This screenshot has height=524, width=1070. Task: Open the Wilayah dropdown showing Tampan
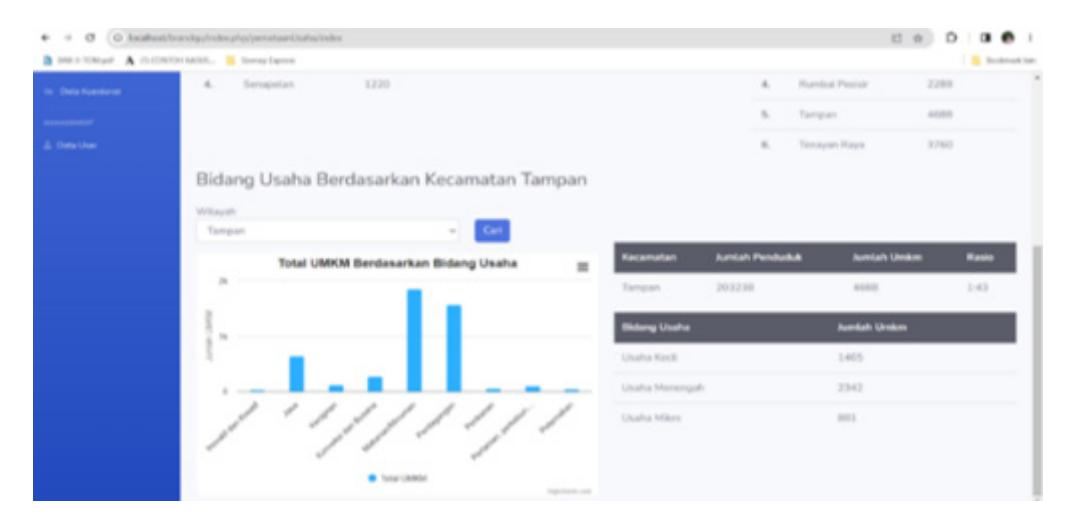tap(329, 231)
